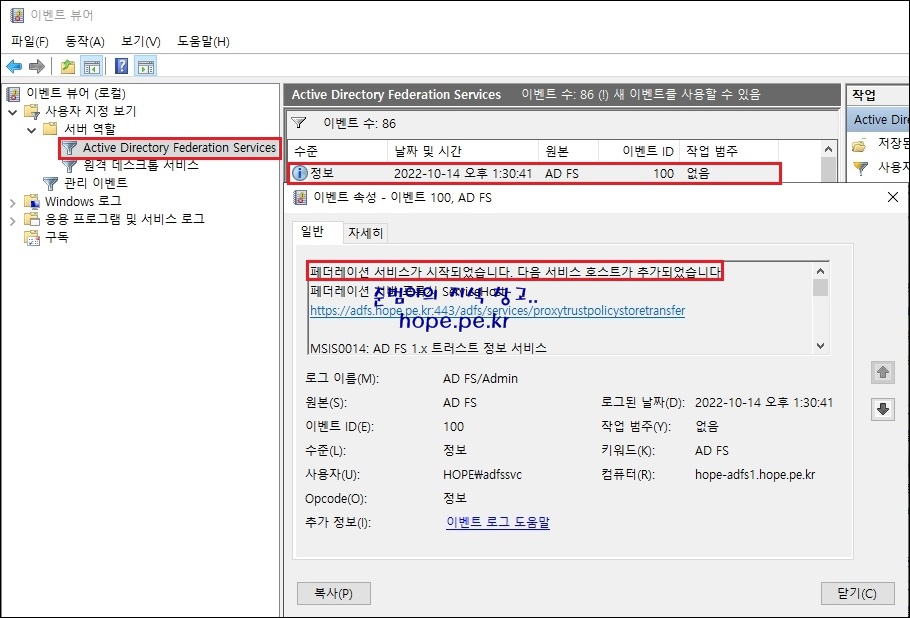Click the description scrollbar thumb

820,288
